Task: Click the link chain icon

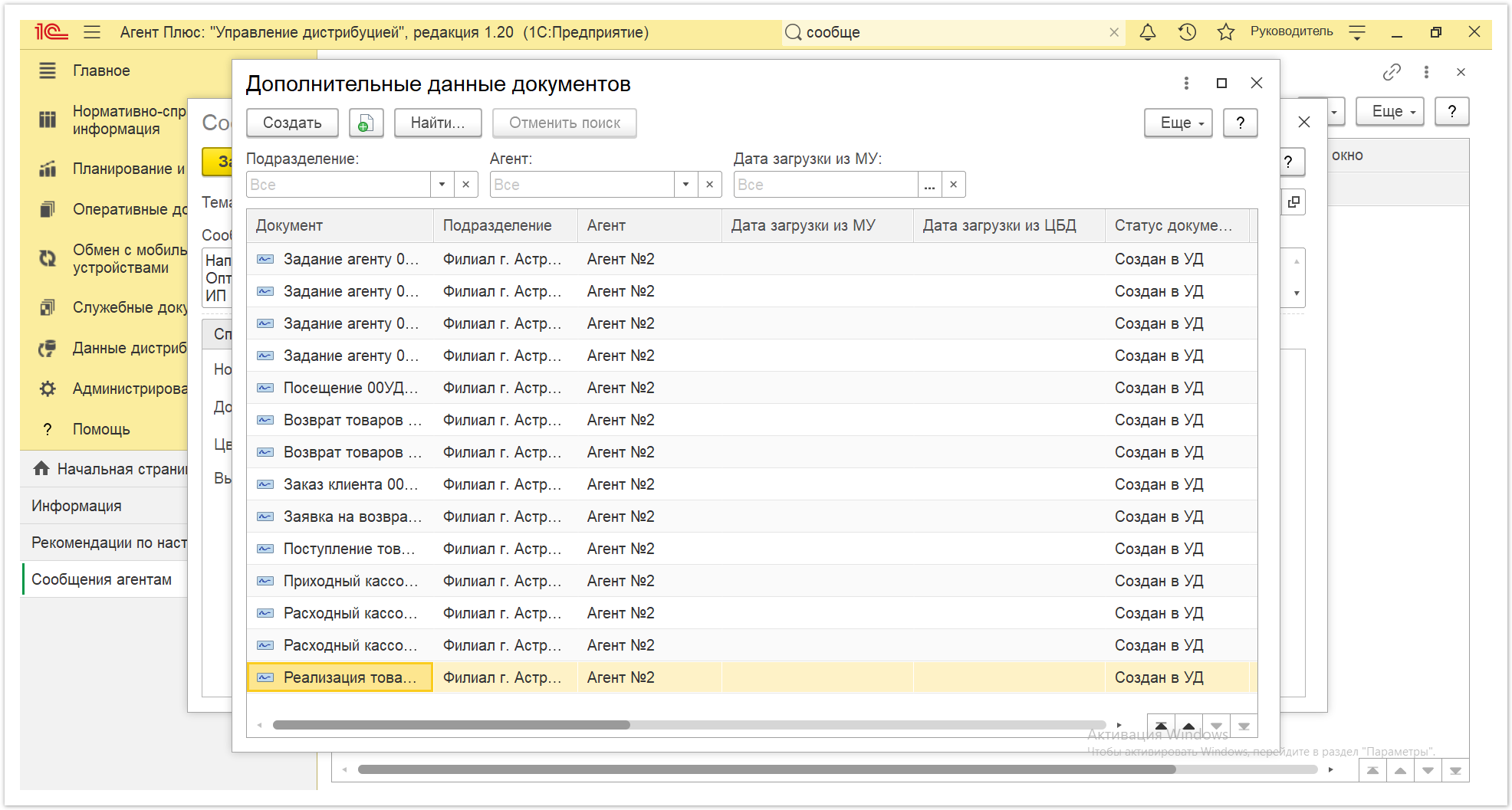Action: (x=1392, y=72)
